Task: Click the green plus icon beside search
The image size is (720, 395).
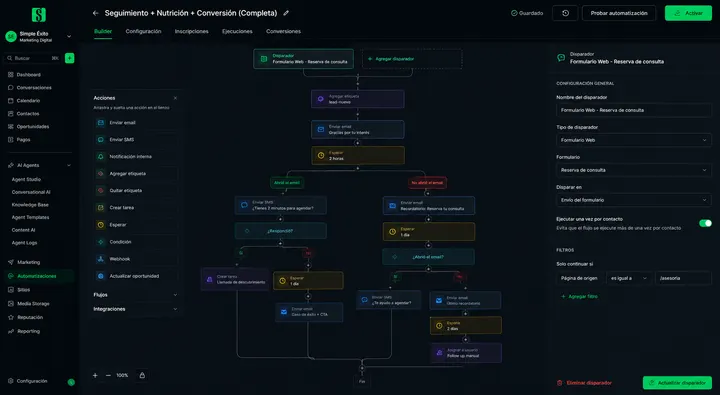Action: [x=69, y=58]
